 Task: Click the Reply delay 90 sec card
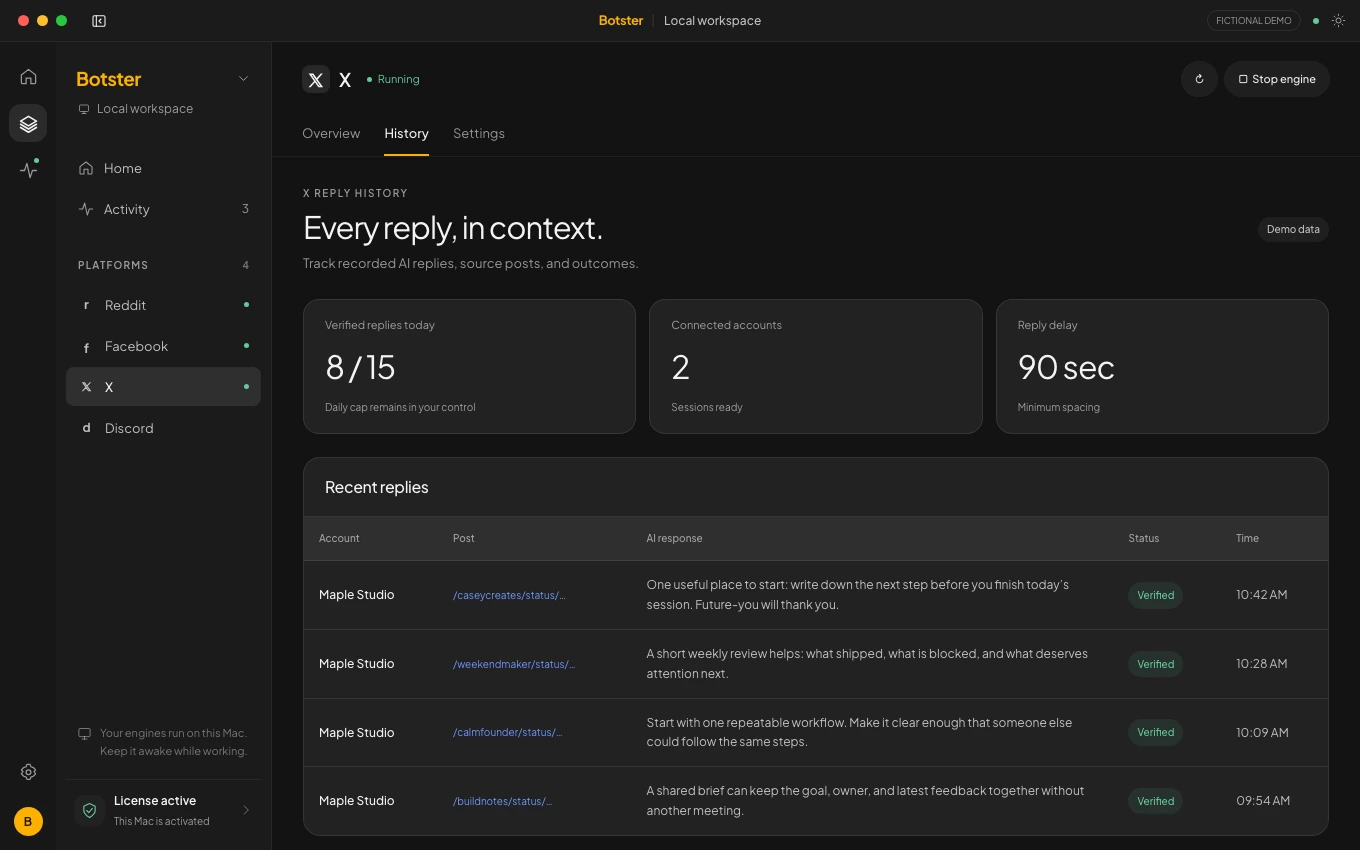point(1162,366)
